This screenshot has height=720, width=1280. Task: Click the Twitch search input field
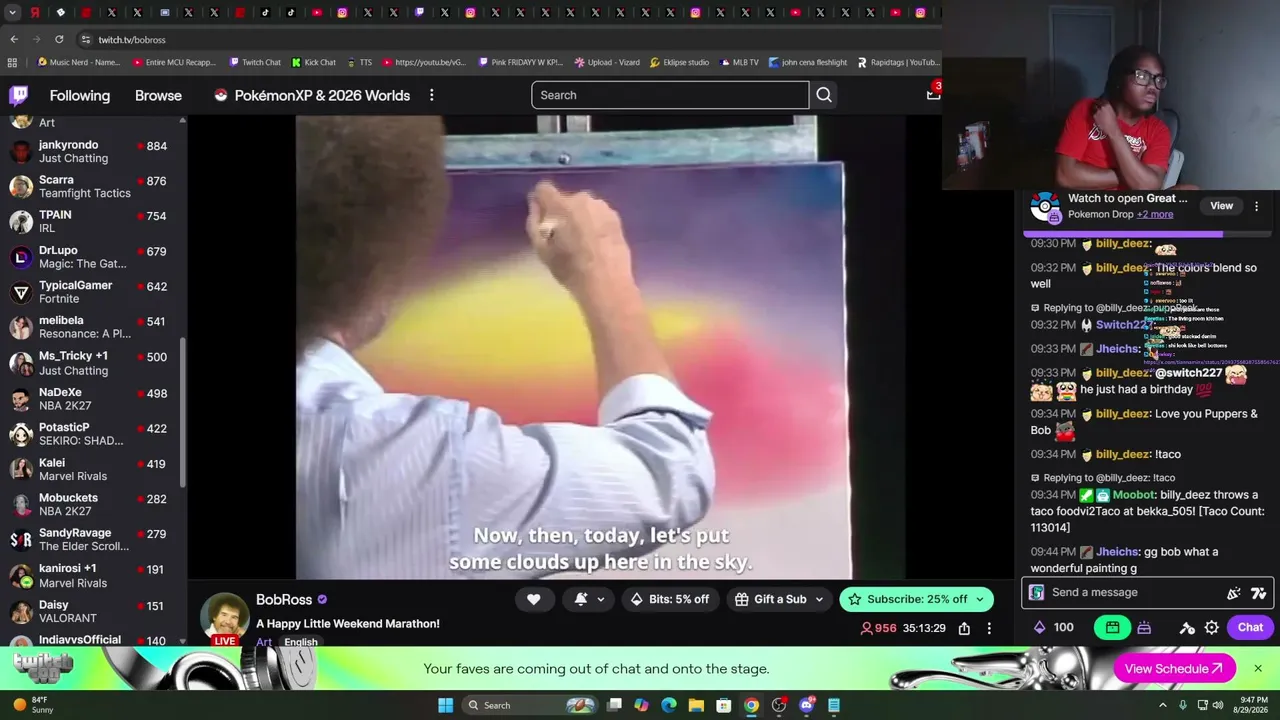coord(670,95)
